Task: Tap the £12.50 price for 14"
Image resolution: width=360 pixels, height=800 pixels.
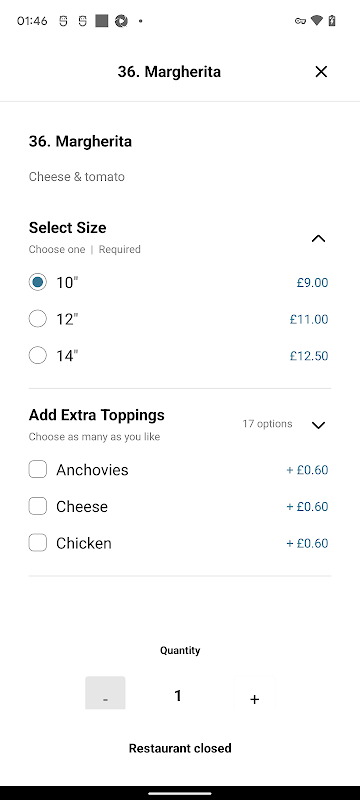Action: [309, 356]
